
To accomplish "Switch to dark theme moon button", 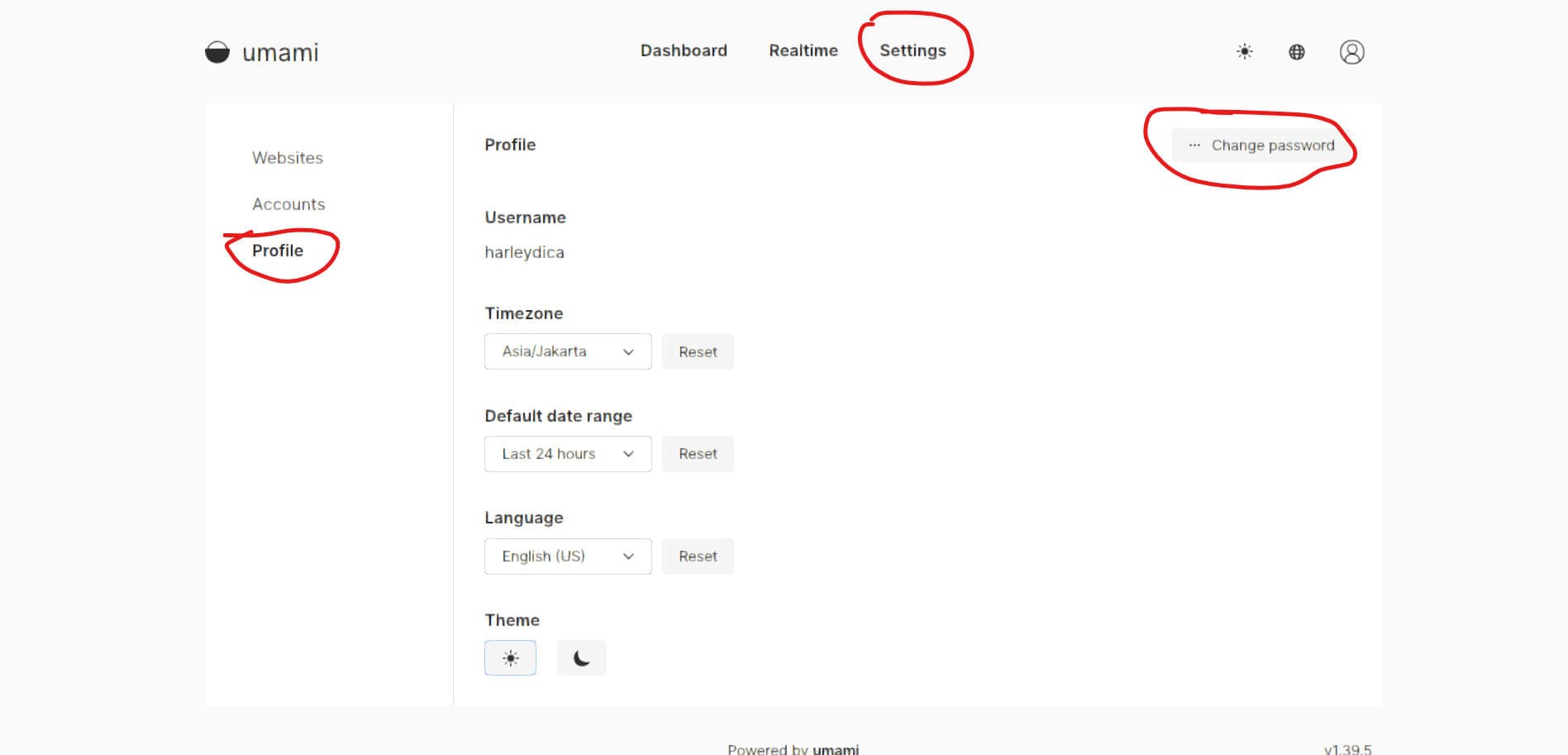I will [581, 658].
